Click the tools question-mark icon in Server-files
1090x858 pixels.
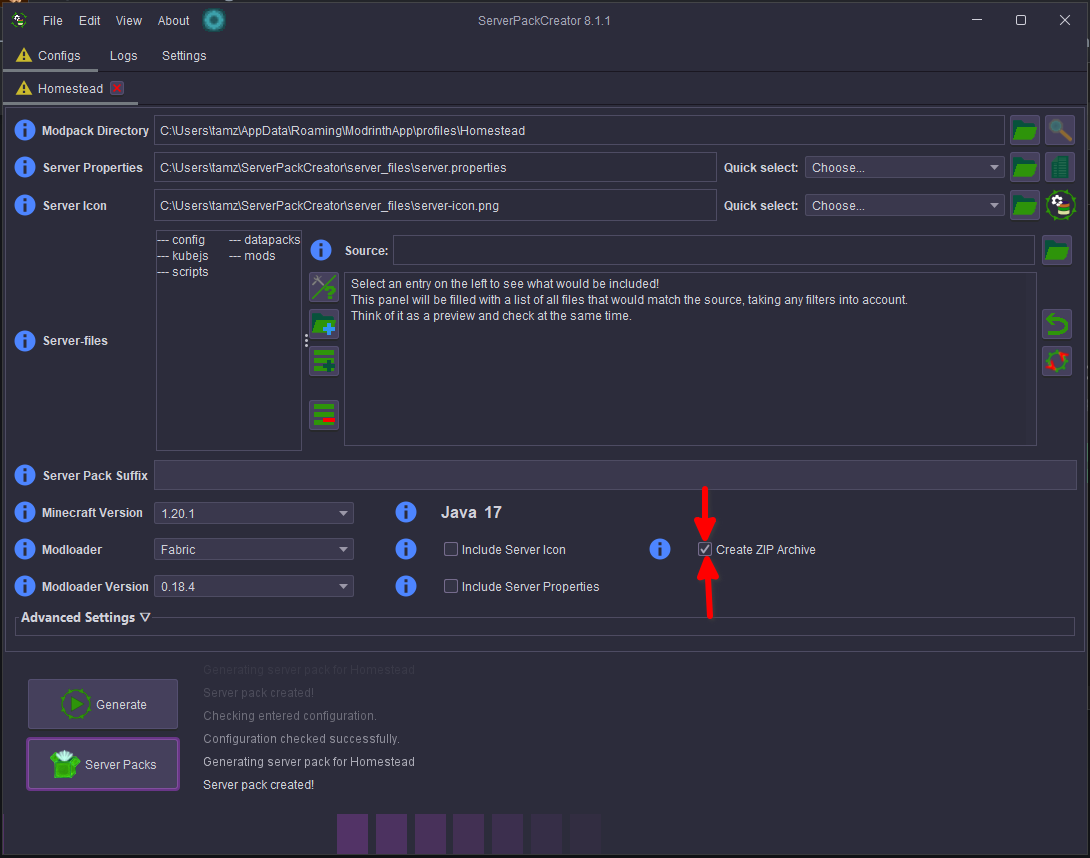(x=324, y=287)
